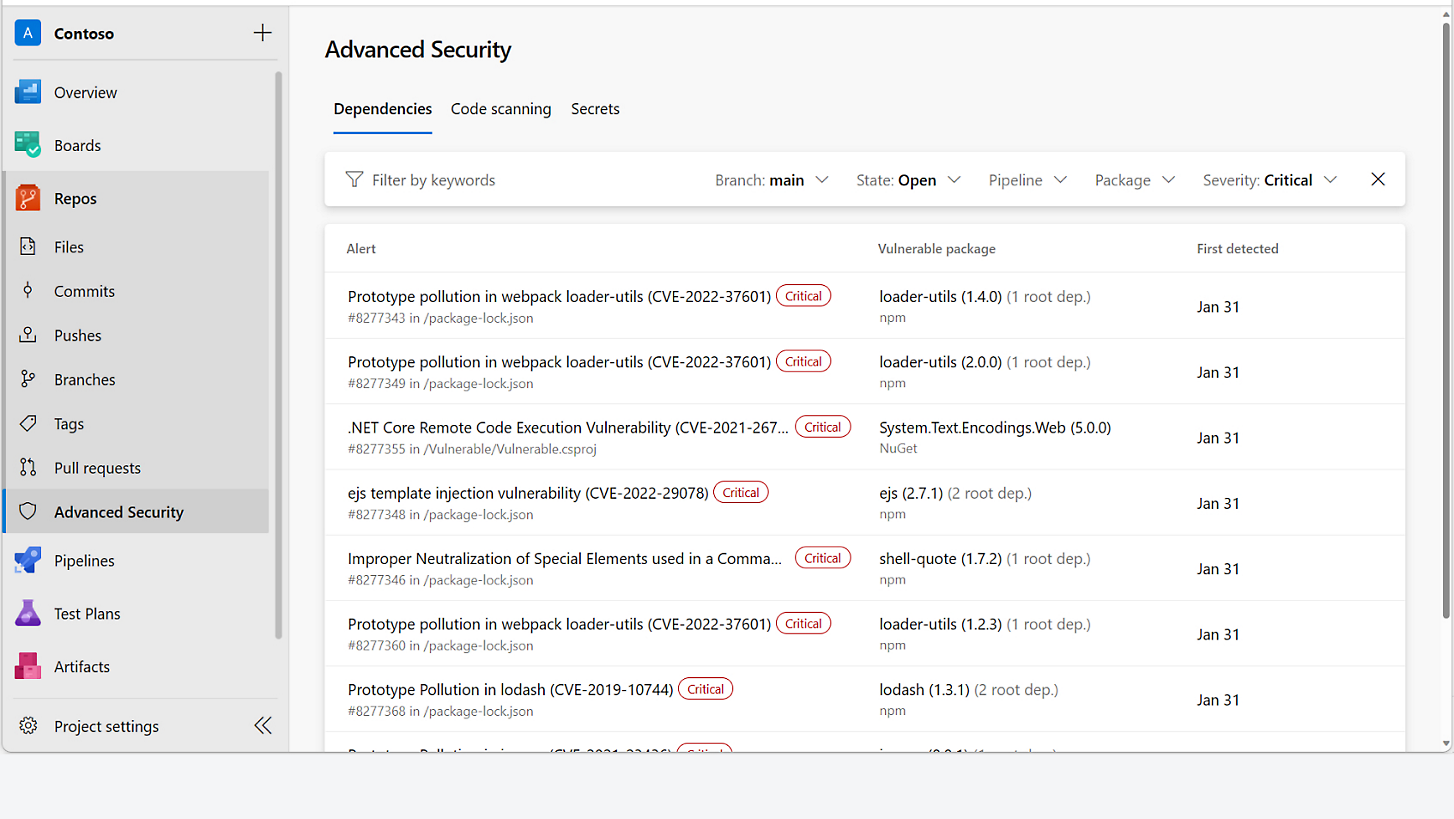Click the Boards icon in sidebar
Viewport: 1454px width, 819px height.
pyautogui.click(x=28, y=145)
